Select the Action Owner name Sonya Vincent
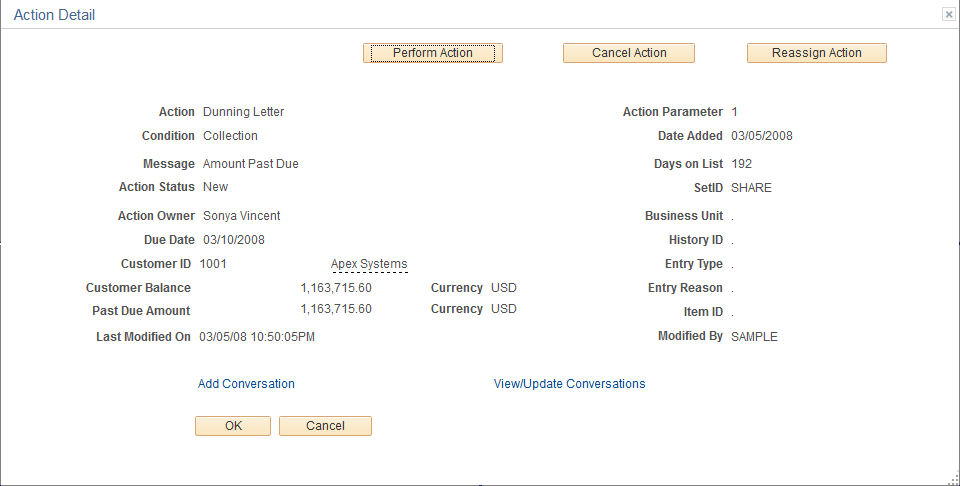This screenshot has height=486, width=960. [x=242, y=216]
